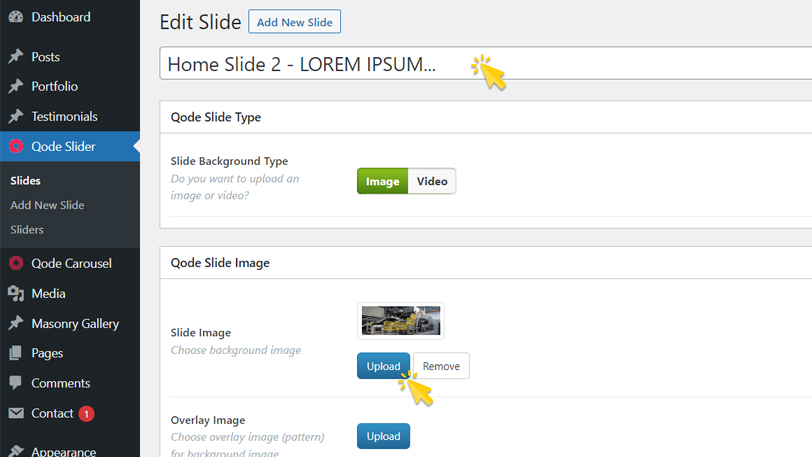Open the Qode Slider menu
The image size is (812, 457).
[x=63, y=147]
